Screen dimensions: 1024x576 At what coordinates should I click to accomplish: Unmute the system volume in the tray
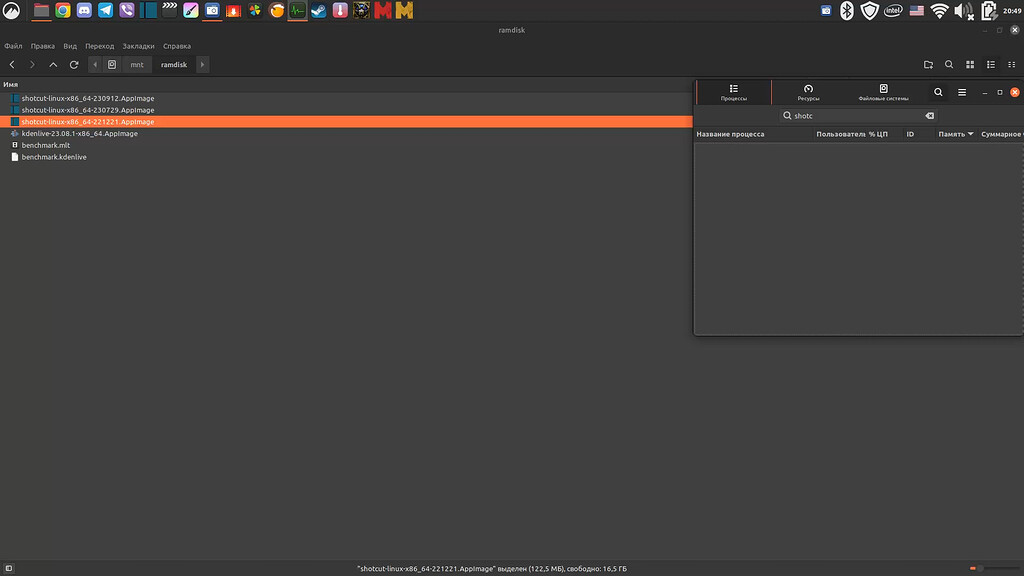tap(961, 10)
